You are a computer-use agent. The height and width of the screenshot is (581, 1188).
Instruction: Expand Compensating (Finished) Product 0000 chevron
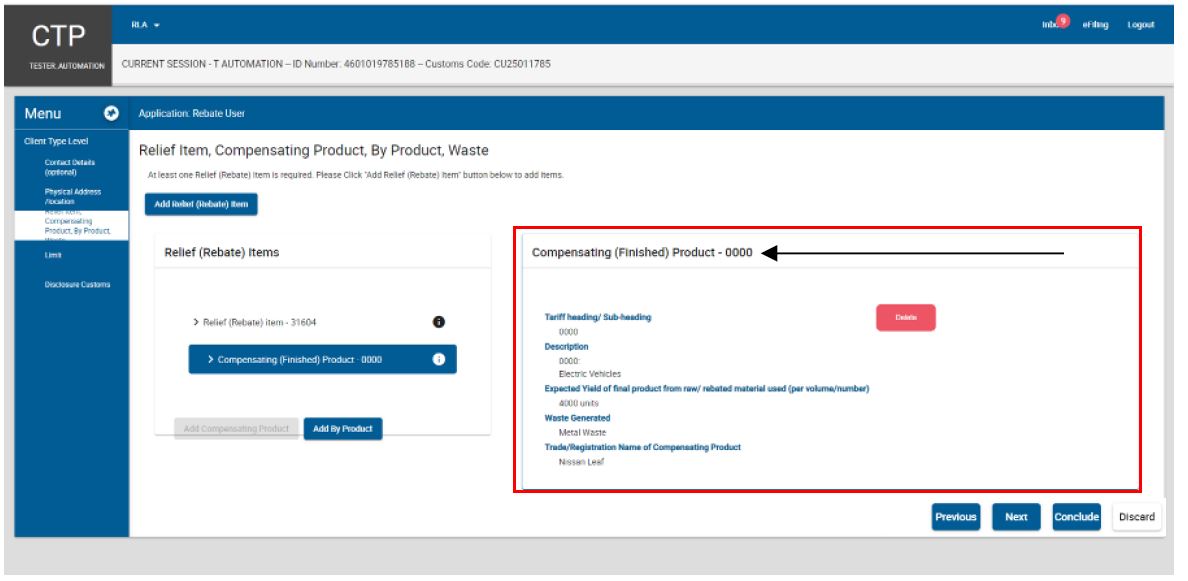click(211, 360)
